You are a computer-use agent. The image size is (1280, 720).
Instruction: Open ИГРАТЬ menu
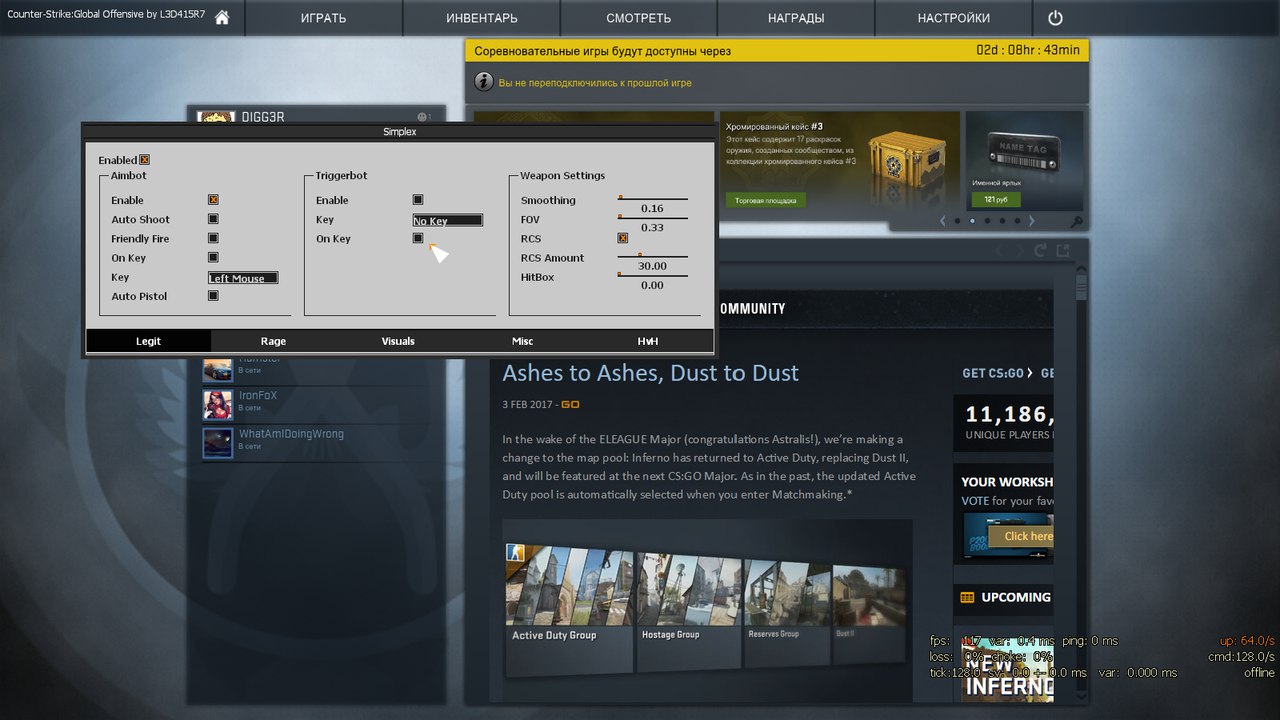click(323, 18)
